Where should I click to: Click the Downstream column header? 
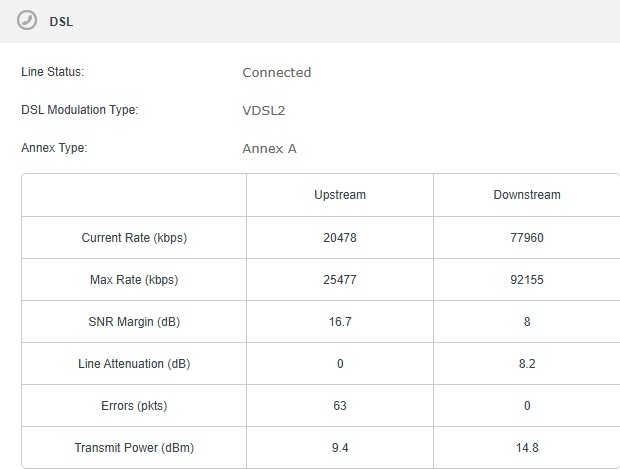coord(527,195)
